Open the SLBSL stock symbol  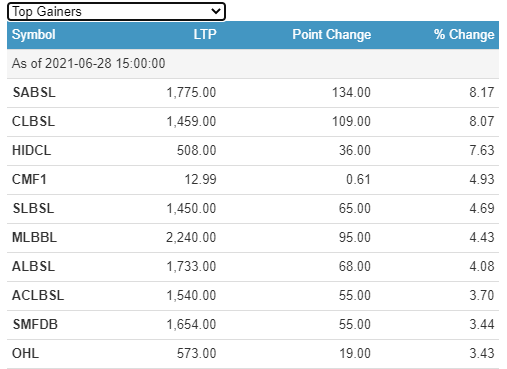[33, 208]
